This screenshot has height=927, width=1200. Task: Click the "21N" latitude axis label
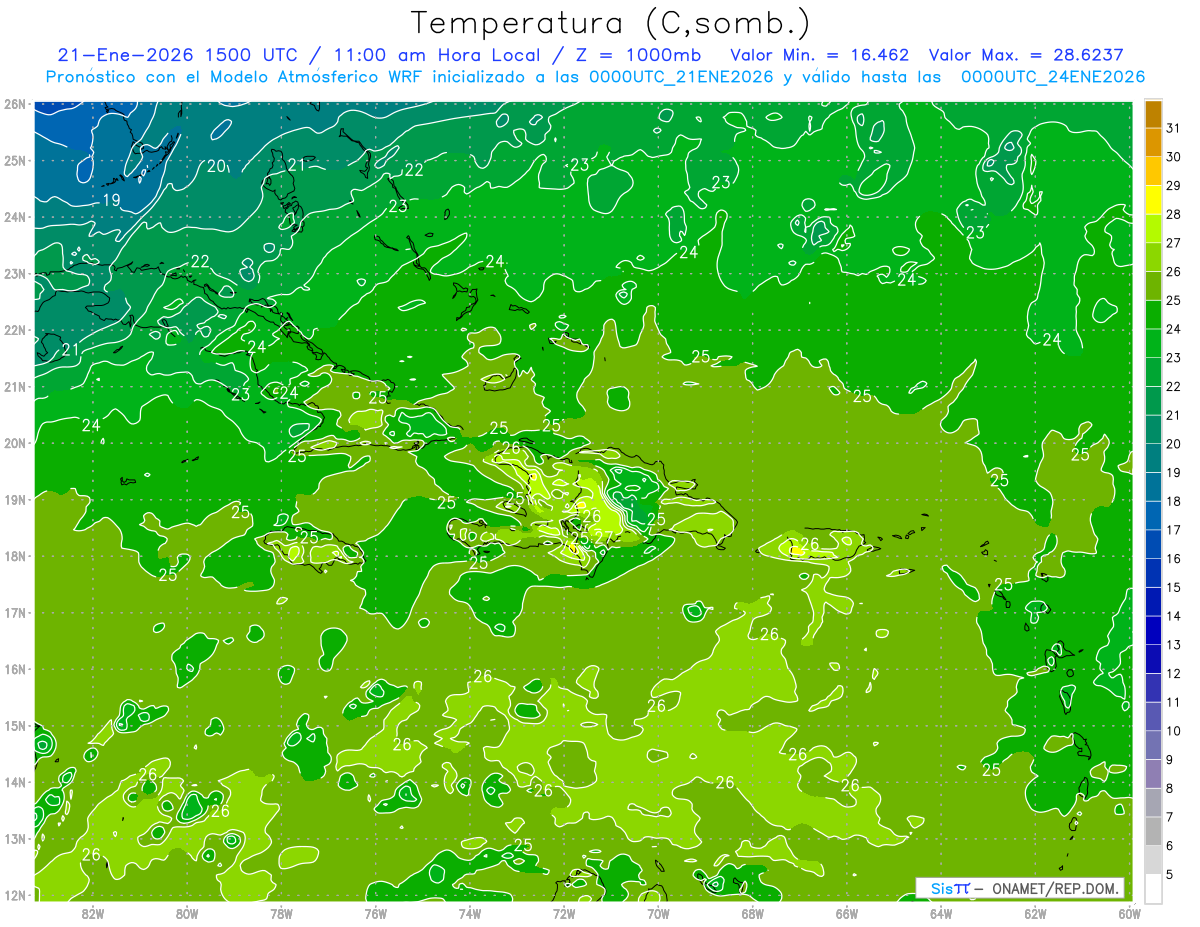coord(15,386)
